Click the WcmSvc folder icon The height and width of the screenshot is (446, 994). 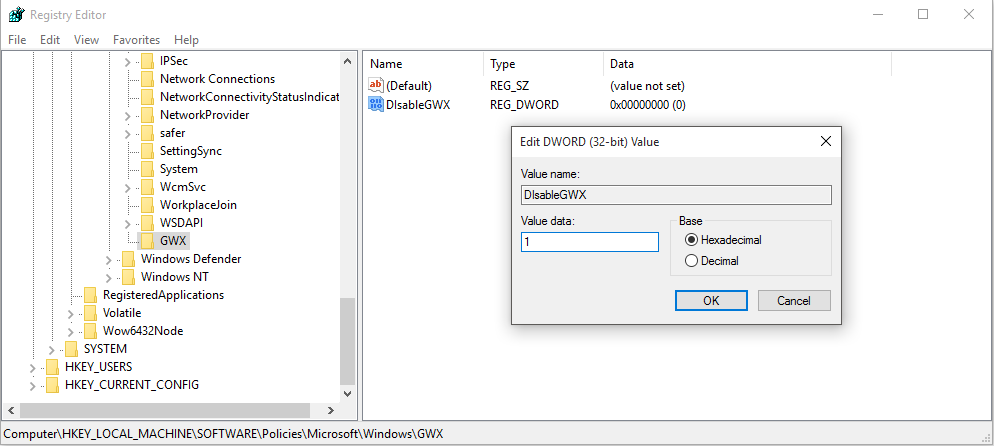147,187
